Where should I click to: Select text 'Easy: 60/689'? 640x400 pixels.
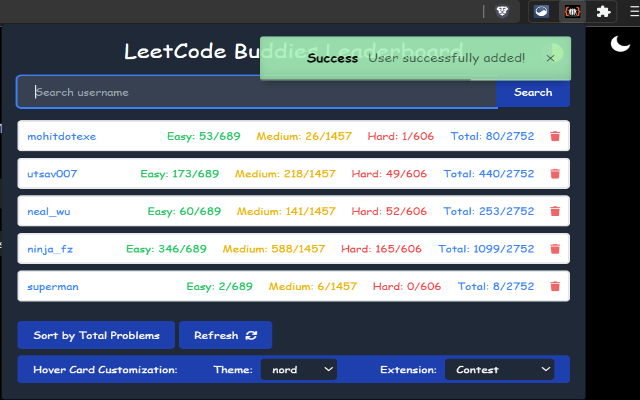click(184, 211)
